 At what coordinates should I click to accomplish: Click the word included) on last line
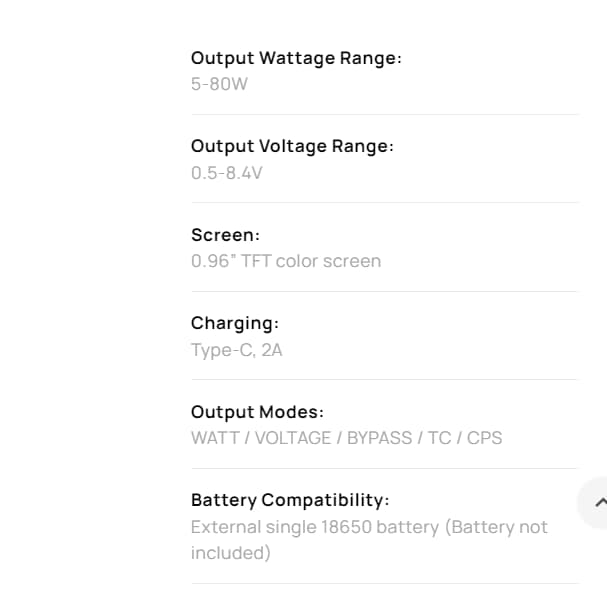coord(230,552)
